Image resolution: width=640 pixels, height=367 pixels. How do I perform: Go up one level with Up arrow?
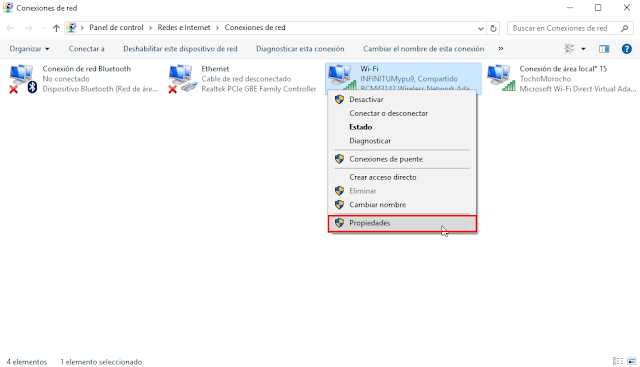coord(56,28)
